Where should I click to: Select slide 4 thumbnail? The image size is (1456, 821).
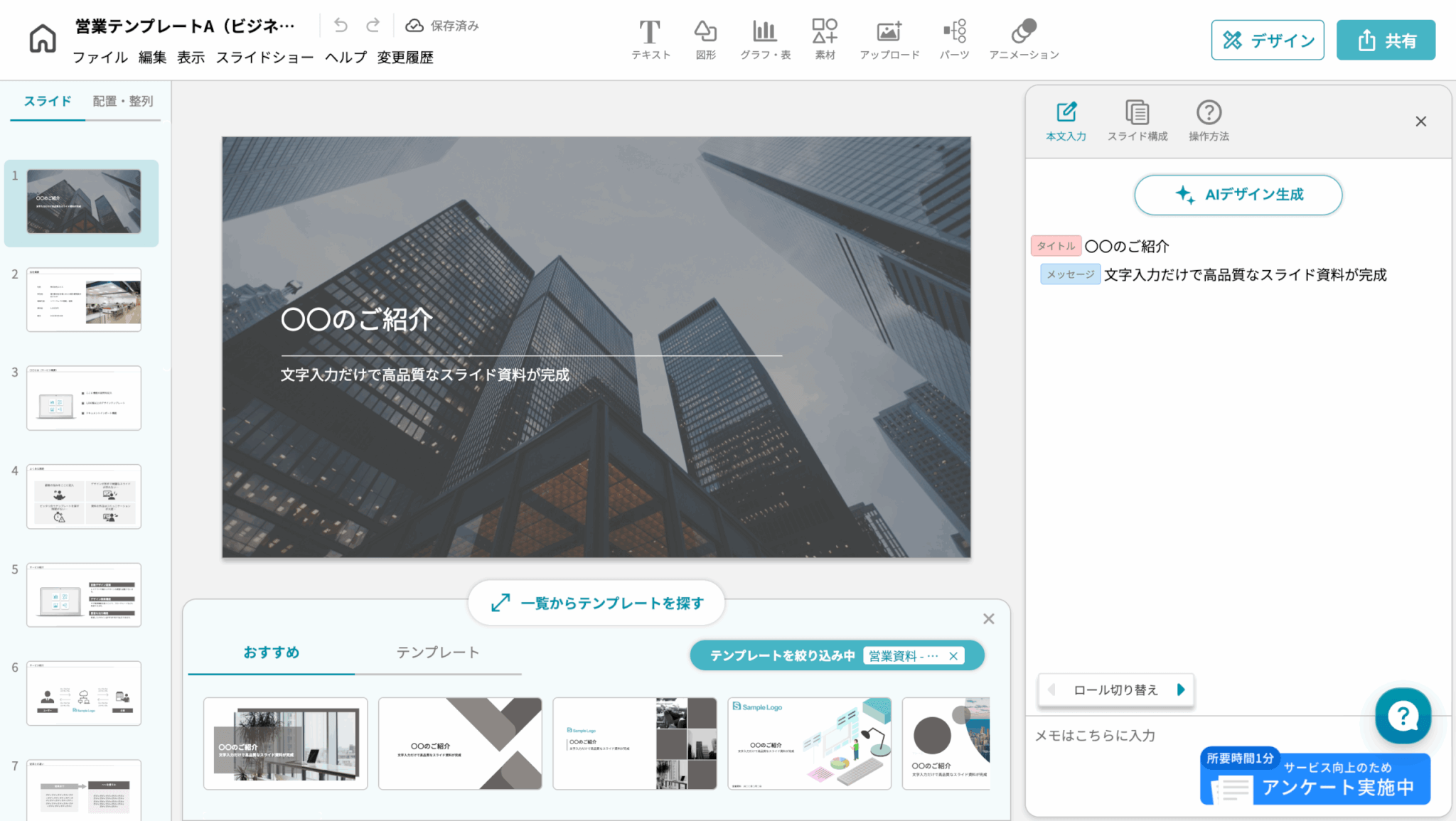click(x=84, y=496)
